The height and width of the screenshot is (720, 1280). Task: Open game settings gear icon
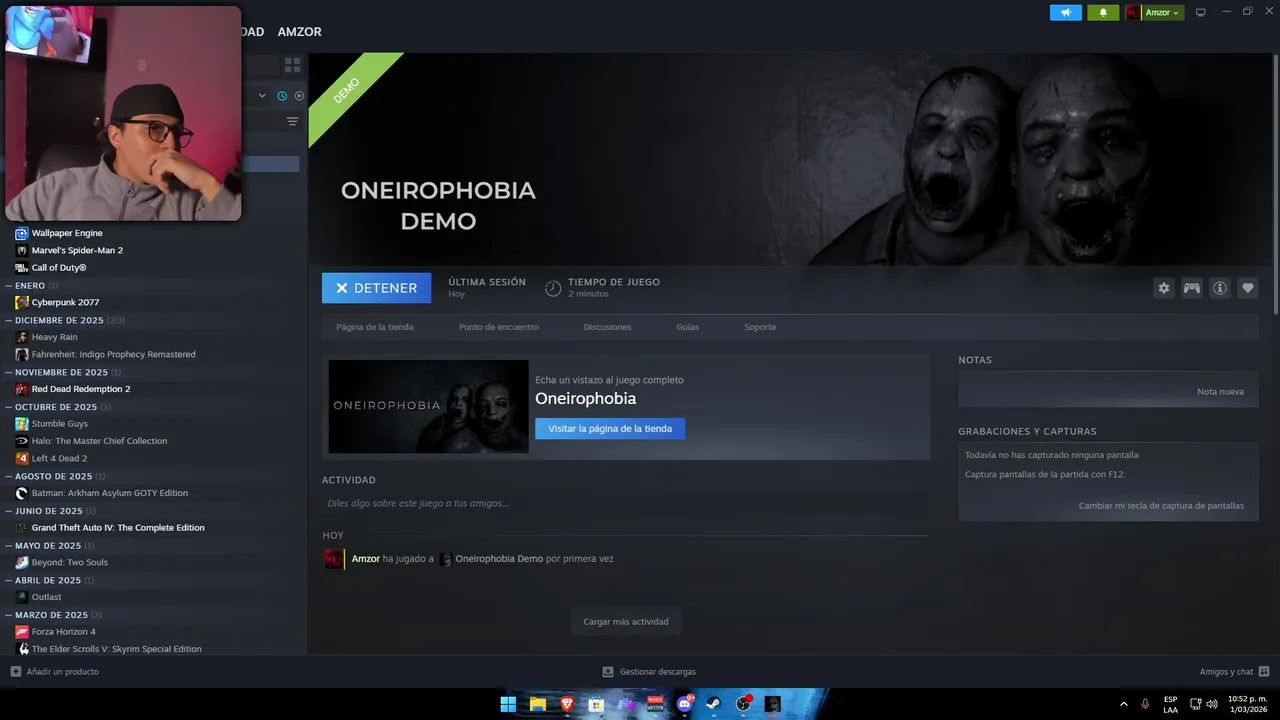click(1164, 288)
